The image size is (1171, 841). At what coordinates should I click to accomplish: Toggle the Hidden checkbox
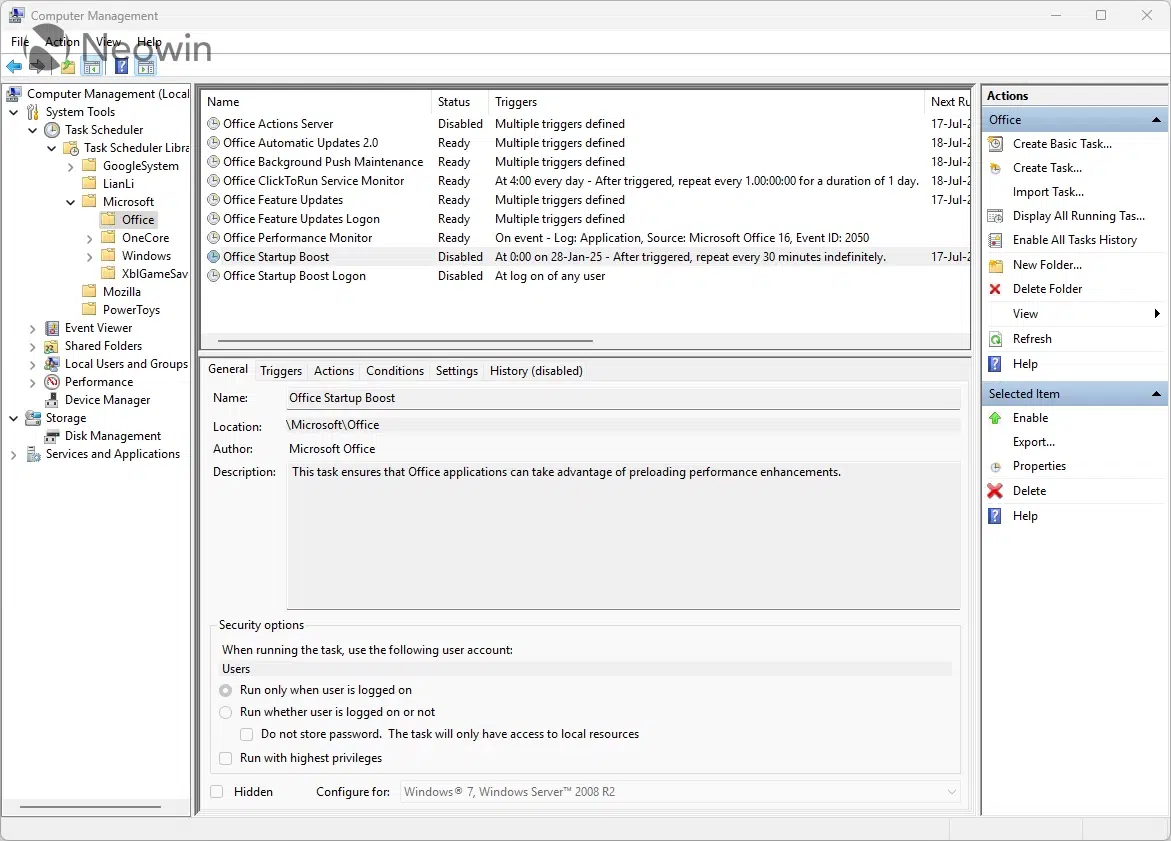click(x=217, y=792)
